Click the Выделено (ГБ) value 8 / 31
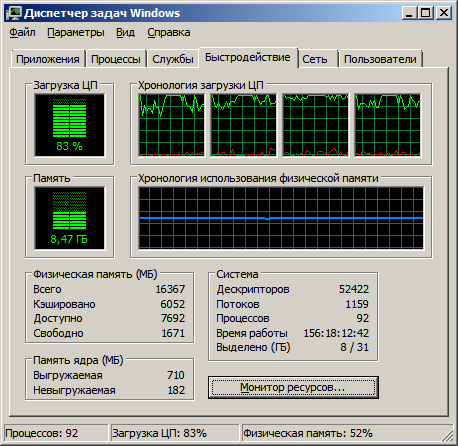This screenshot has width=458, height=446. 355,347
